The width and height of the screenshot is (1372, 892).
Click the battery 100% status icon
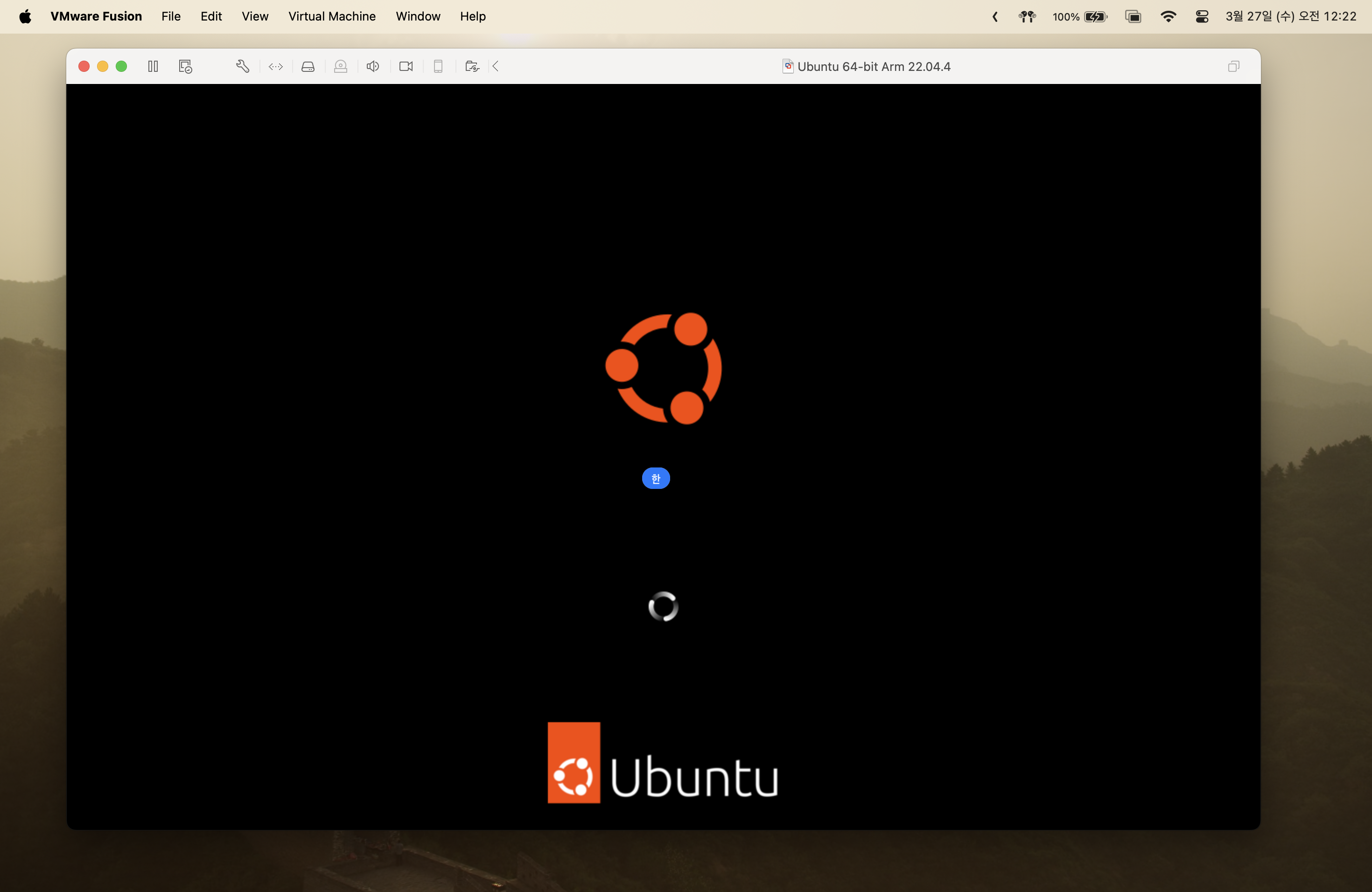pos(1080,17)
